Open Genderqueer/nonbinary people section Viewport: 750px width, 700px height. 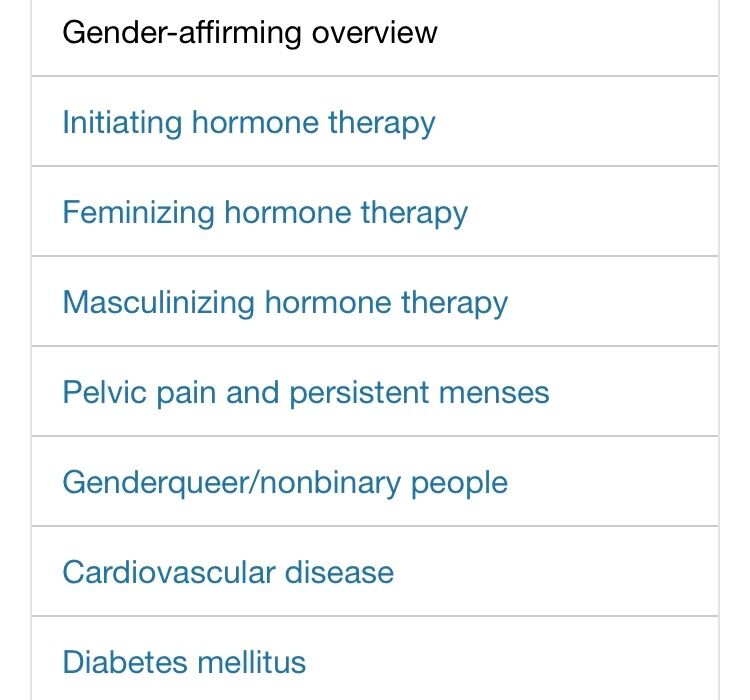coord(285,483)
